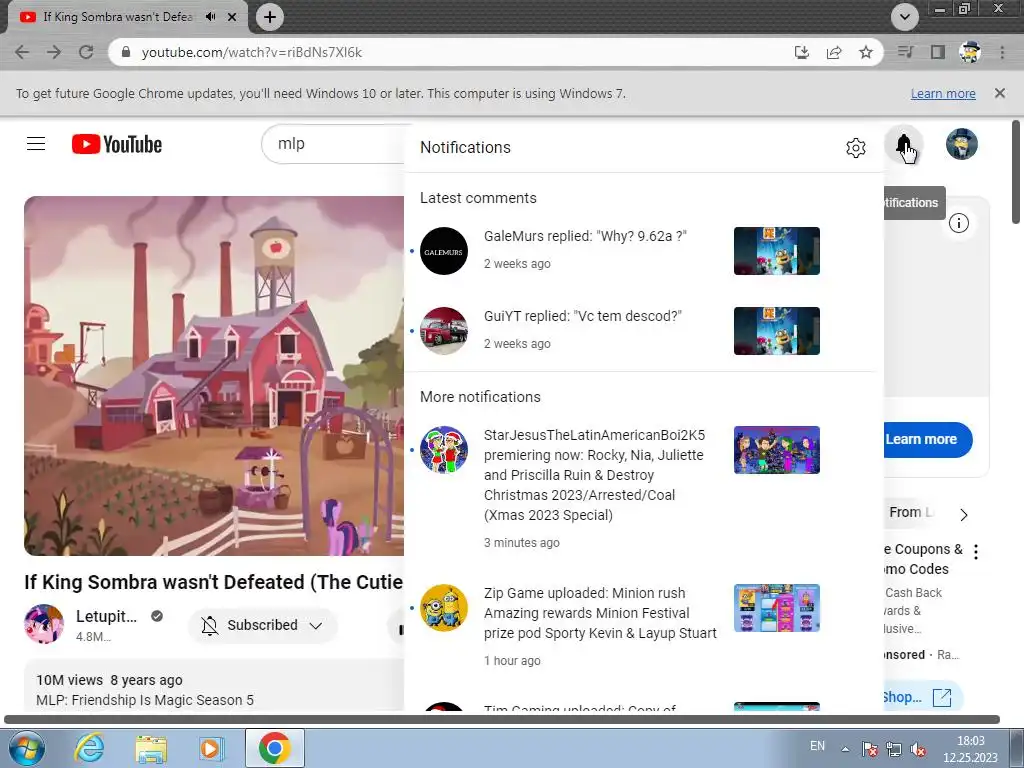Click the Zip Game minion avatar

click(x=443, y=608)
